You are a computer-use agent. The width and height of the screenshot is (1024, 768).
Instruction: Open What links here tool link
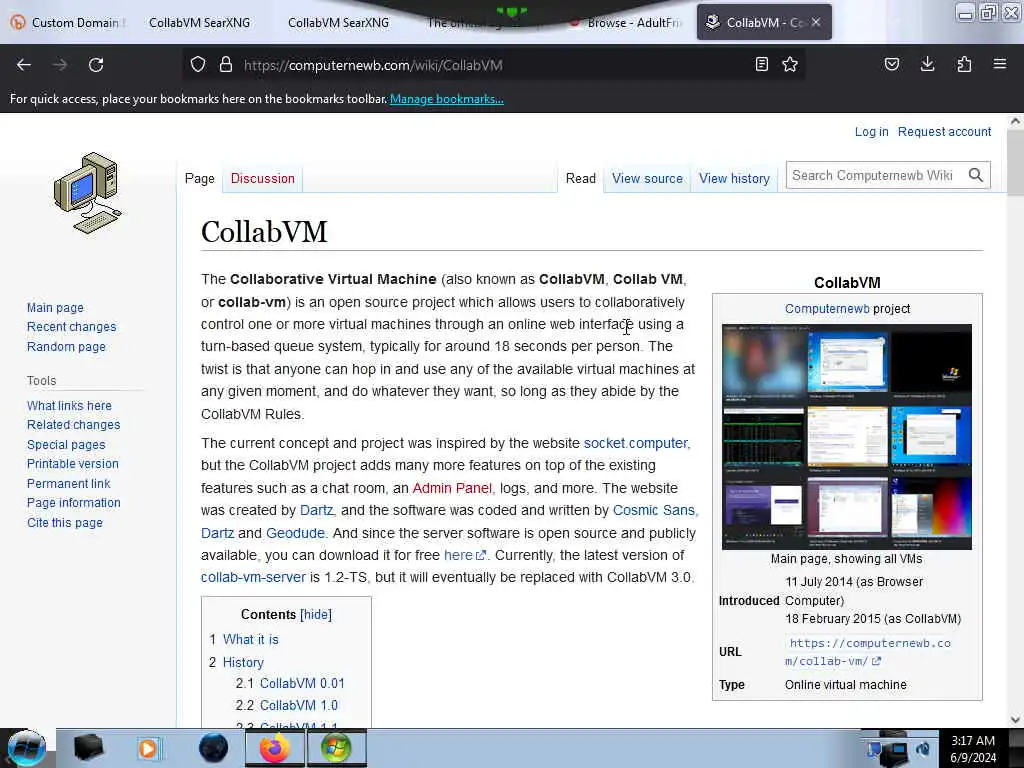(x=69, y=406)
